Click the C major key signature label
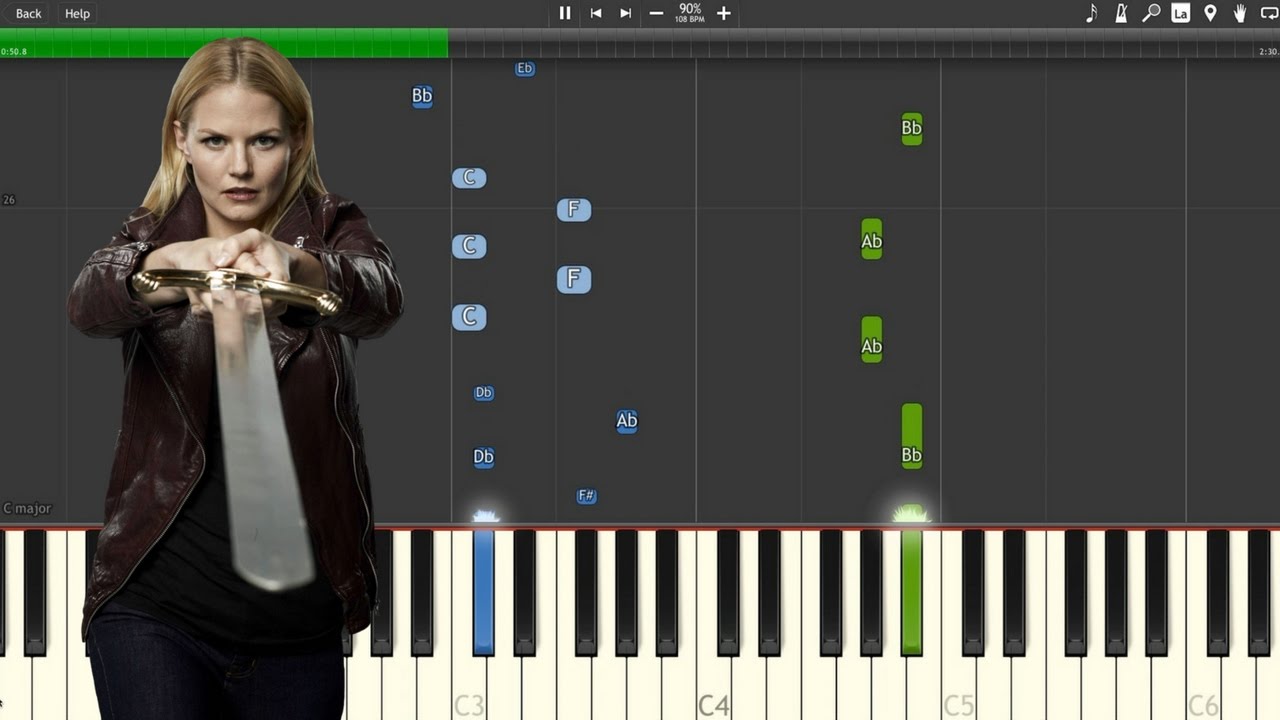The height and width of the screenshot is (720, 1280). [27, 508]
